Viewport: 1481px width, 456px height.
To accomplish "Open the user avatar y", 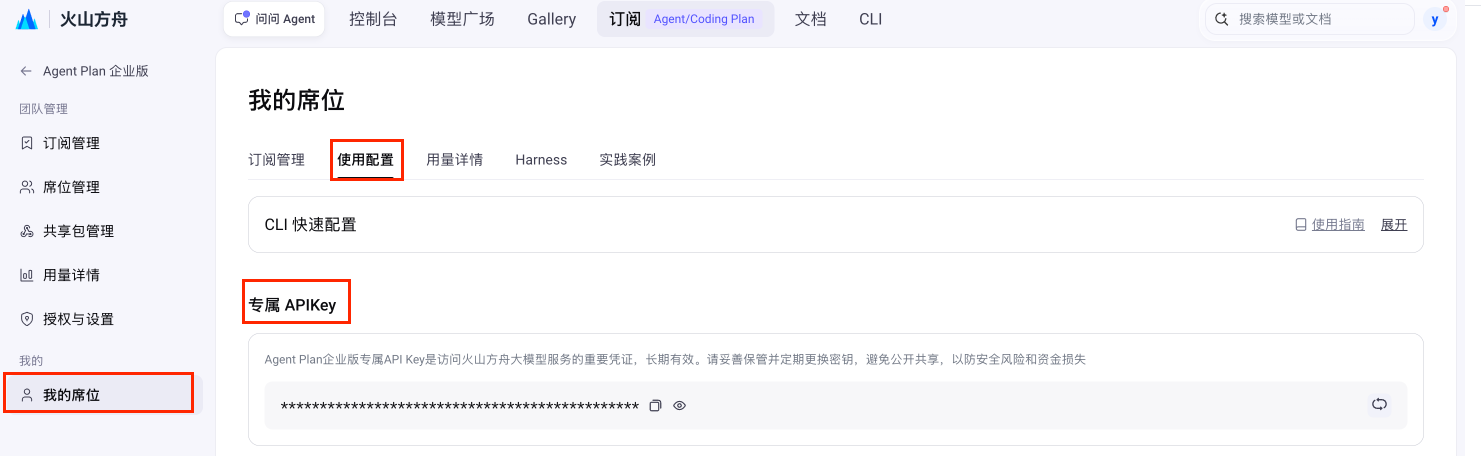I will (x=1435, y=19).
